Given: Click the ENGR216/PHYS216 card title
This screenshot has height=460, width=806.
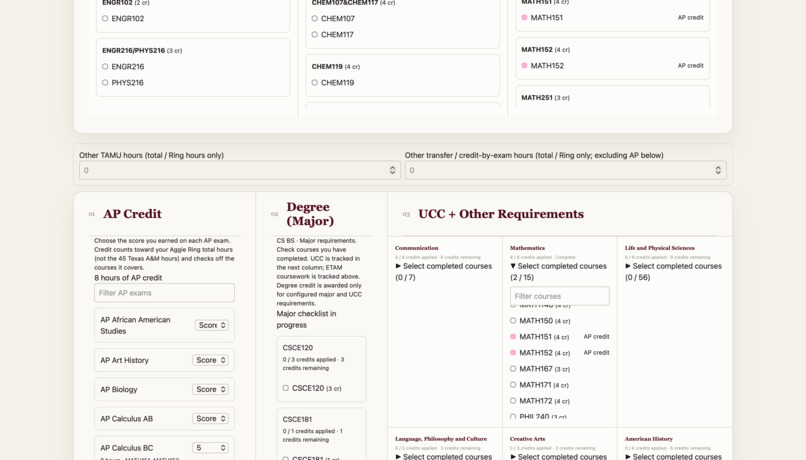Looking at the screenshot, I should pos(142,50).
